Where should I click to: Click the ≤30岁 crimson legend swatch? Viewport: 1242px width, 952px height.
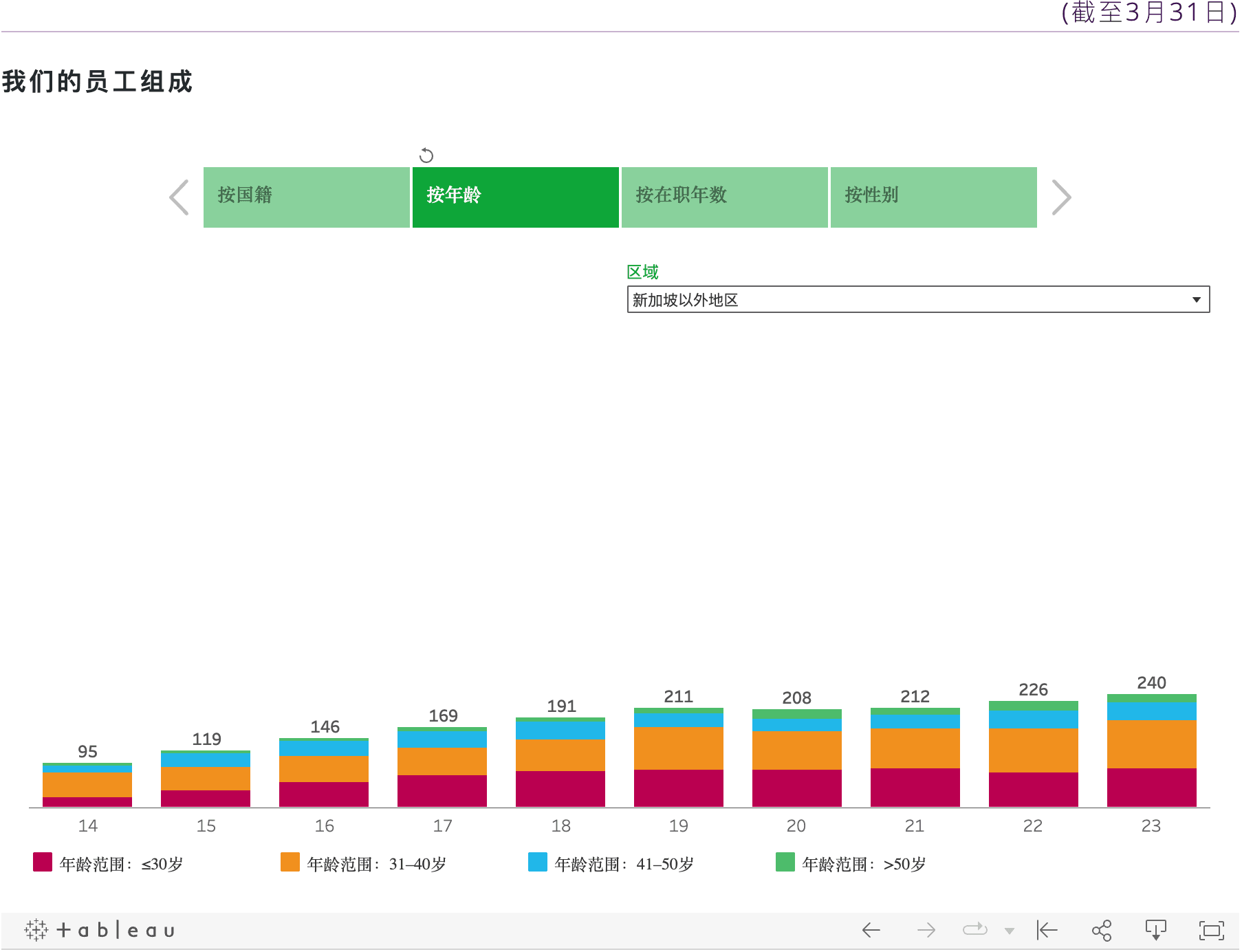coord(43,863)
